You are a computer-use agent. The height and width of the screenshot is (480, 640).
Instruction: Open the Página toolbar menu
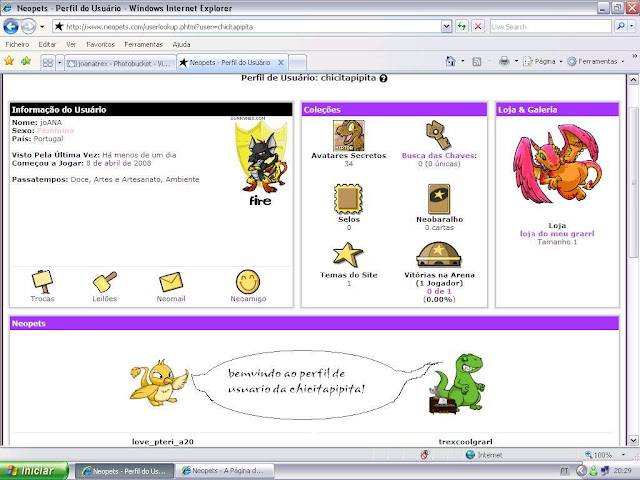(543, 61)
